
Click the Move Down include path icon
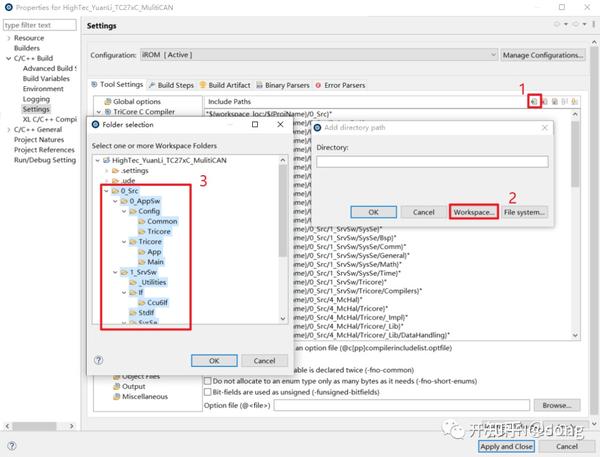(x=574, y=101)
